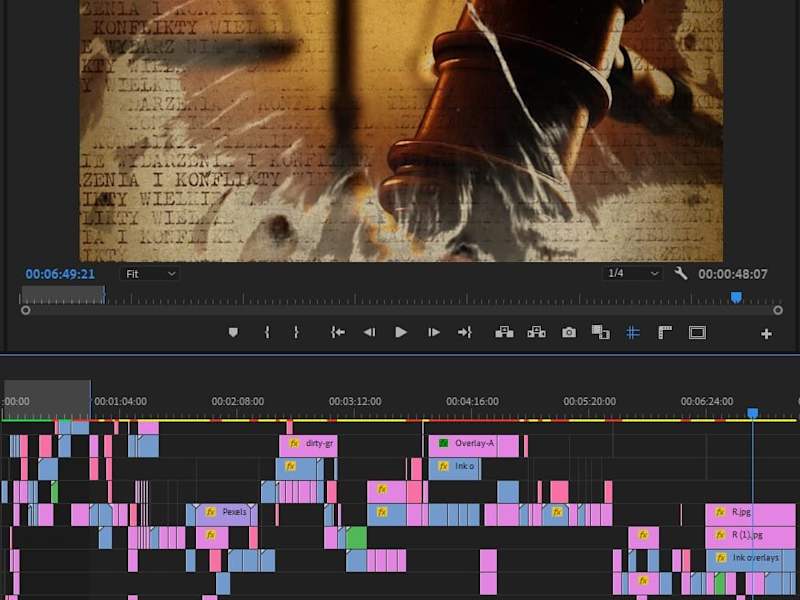
Task: Open the Fit zoom level dropdown
Action: click(150, 274)
